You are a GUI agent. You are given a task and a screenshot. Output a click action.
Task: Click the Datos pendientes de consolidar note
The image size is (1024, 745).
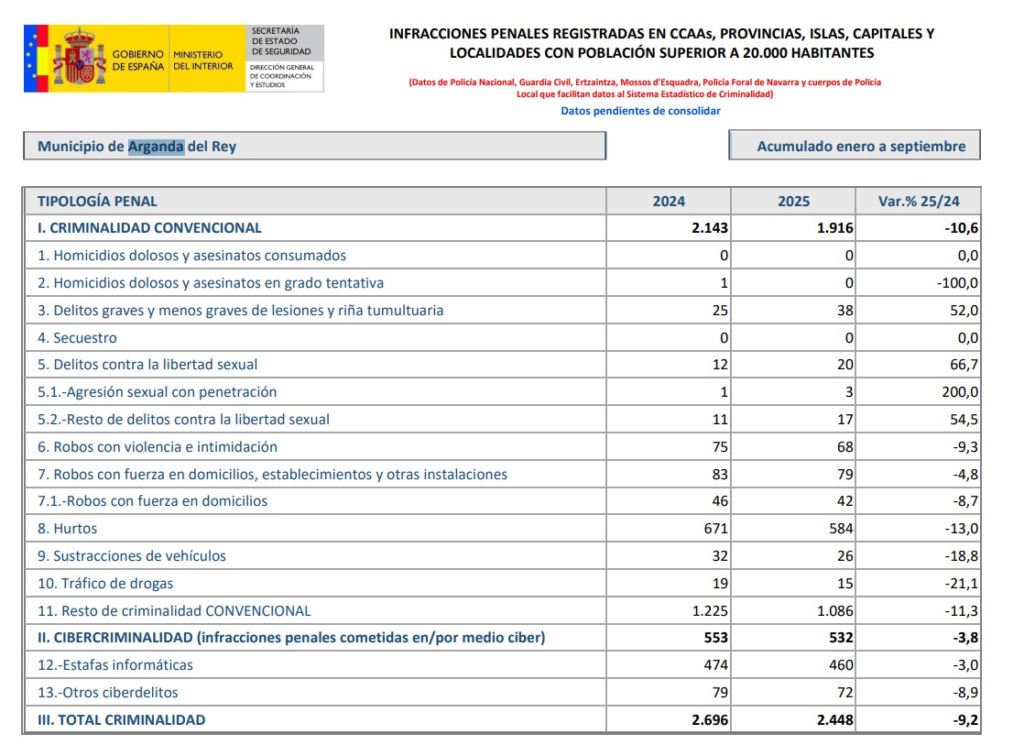pos(640,111)
